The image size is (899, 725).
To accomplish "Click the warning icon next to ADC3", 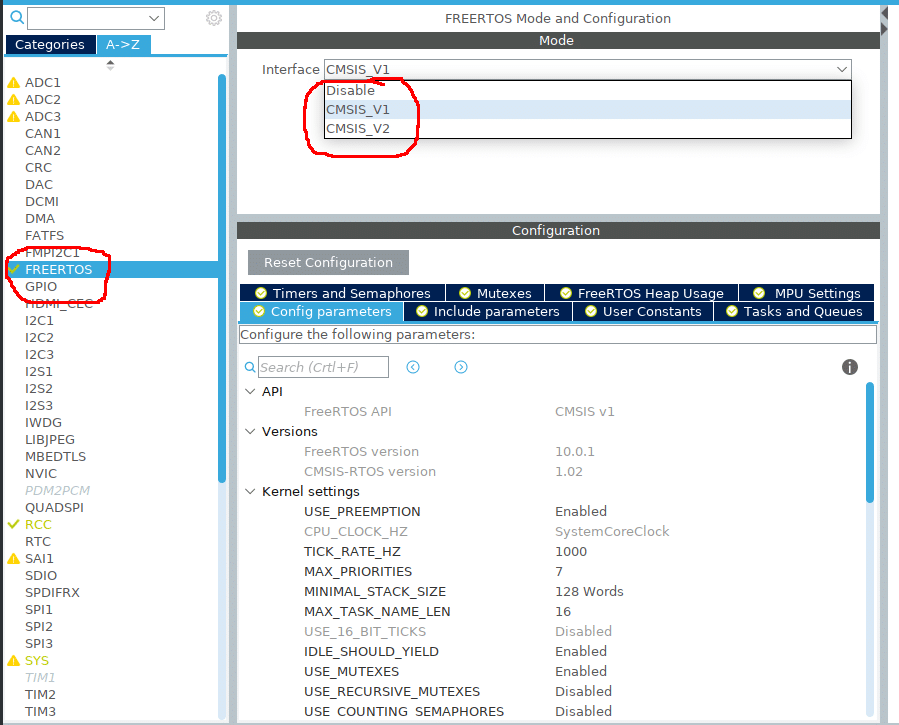I will [14, 116].
